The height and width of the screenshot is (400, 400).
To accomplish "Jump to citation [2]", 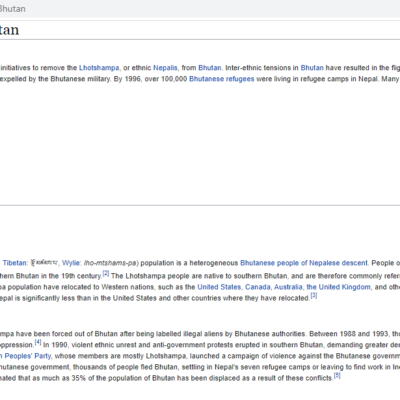I will tap(106, 274).
